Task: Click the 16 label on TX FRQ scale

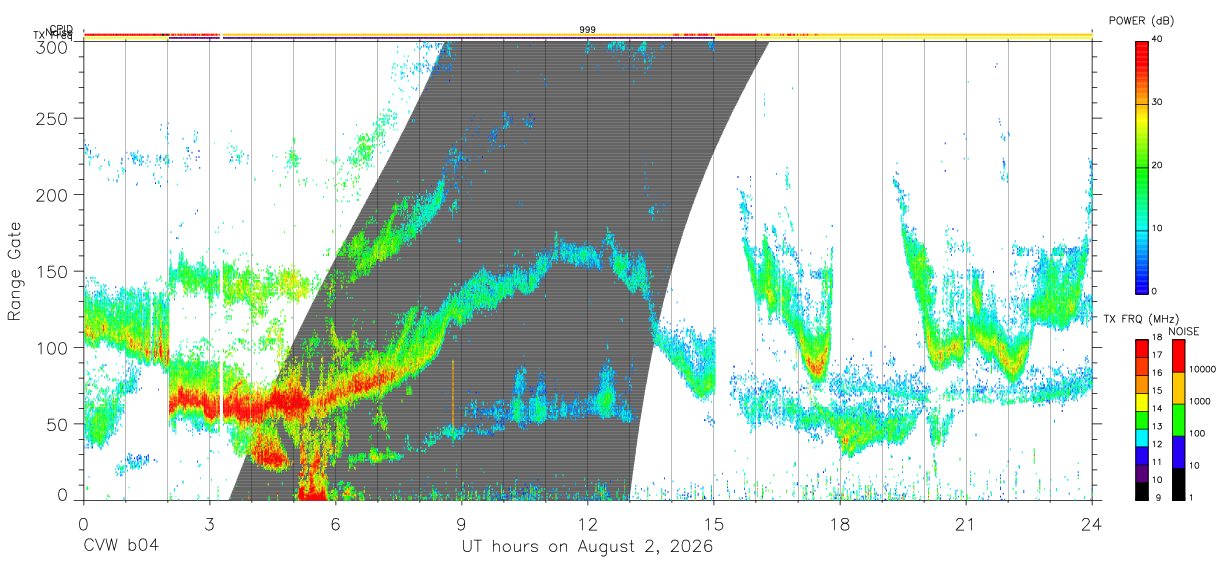Action: [x=1158, y=374]
